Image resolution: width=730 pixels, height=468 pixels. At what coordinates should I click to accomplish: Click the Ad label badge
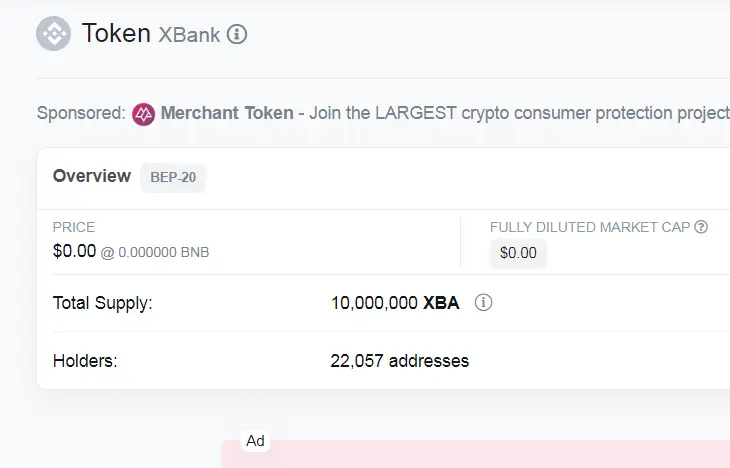[255, 441]
